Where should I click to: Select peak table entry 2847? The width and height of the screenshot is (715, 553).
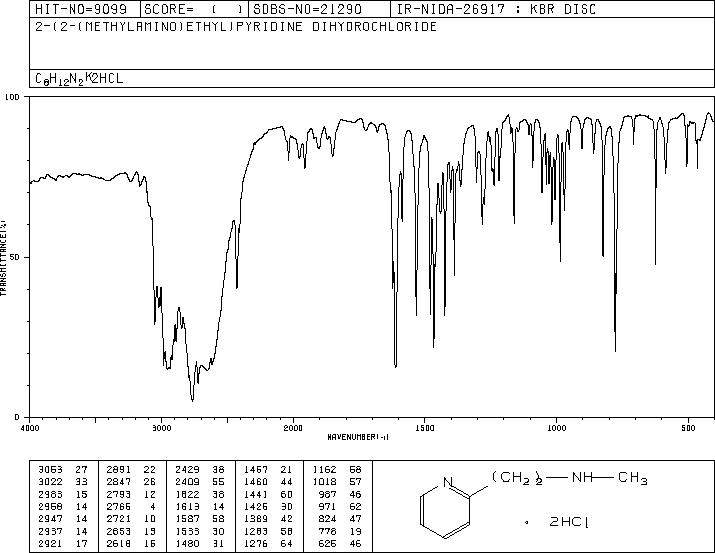[119, 482]
